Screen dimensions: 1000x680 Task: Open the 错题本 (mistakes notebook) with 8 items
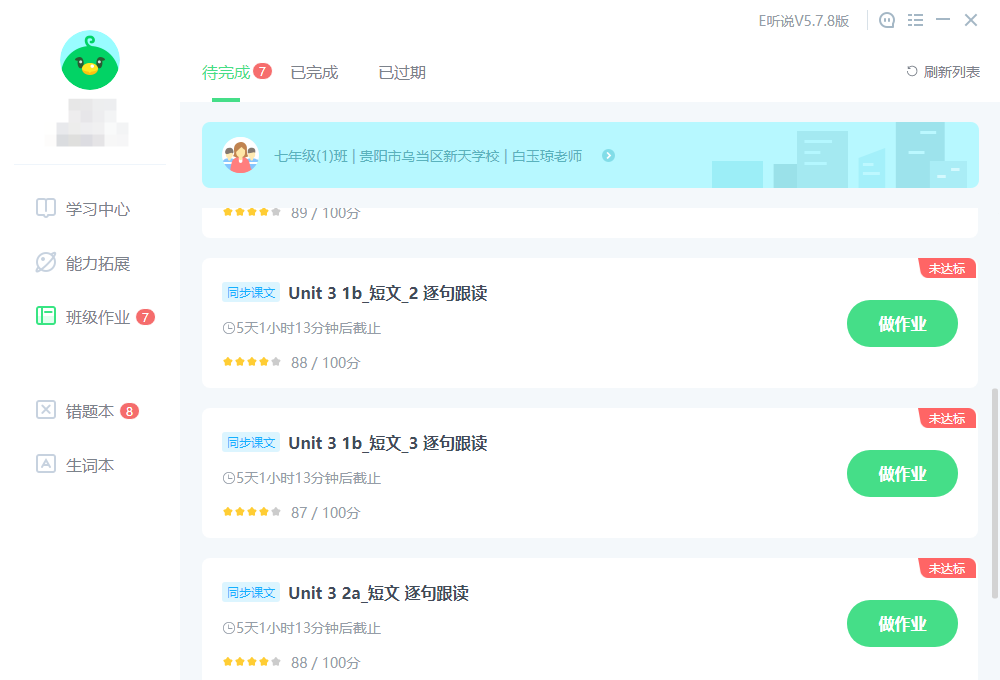(75, 410)
